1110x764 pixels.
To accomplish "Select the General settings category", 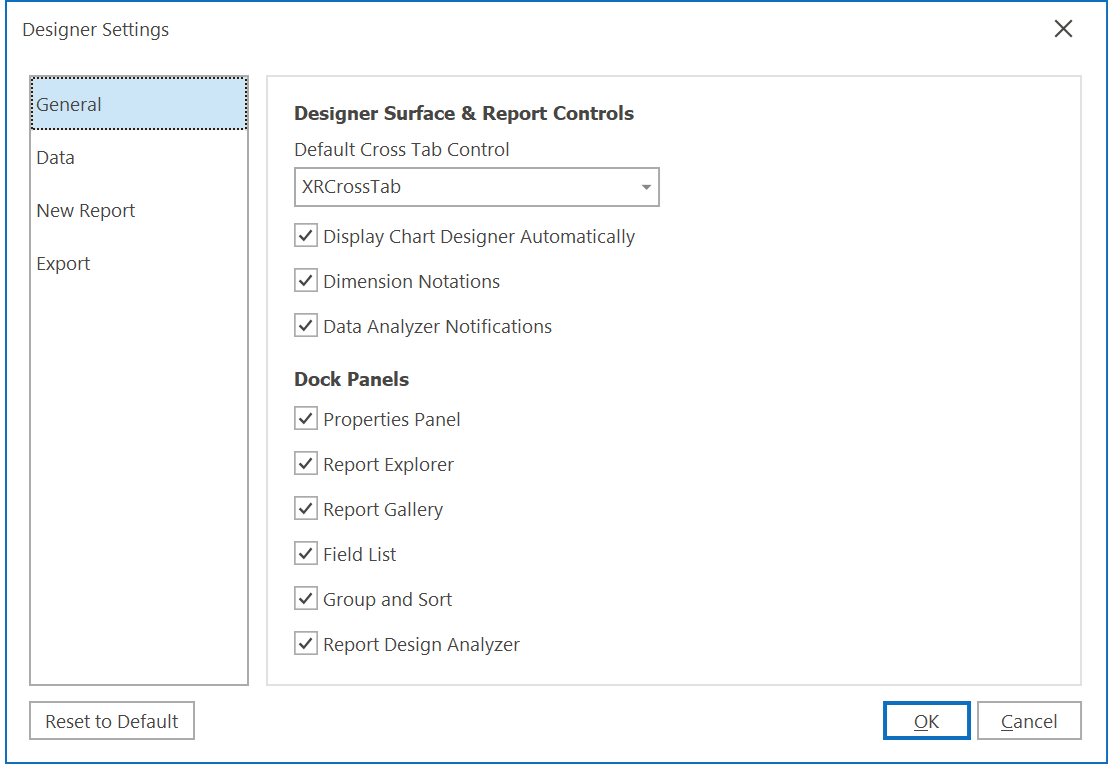I will click(x=139, y=104).
